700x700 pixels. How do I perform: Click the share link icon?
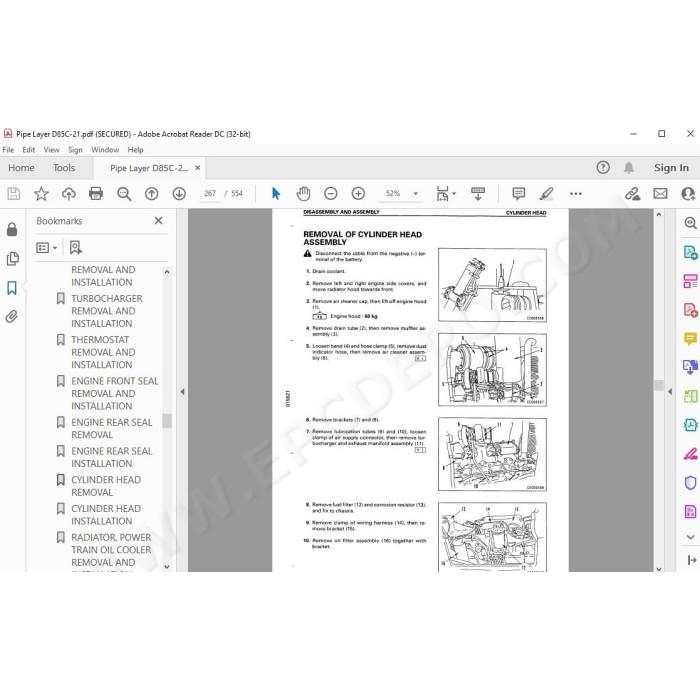tap(632, 193)
